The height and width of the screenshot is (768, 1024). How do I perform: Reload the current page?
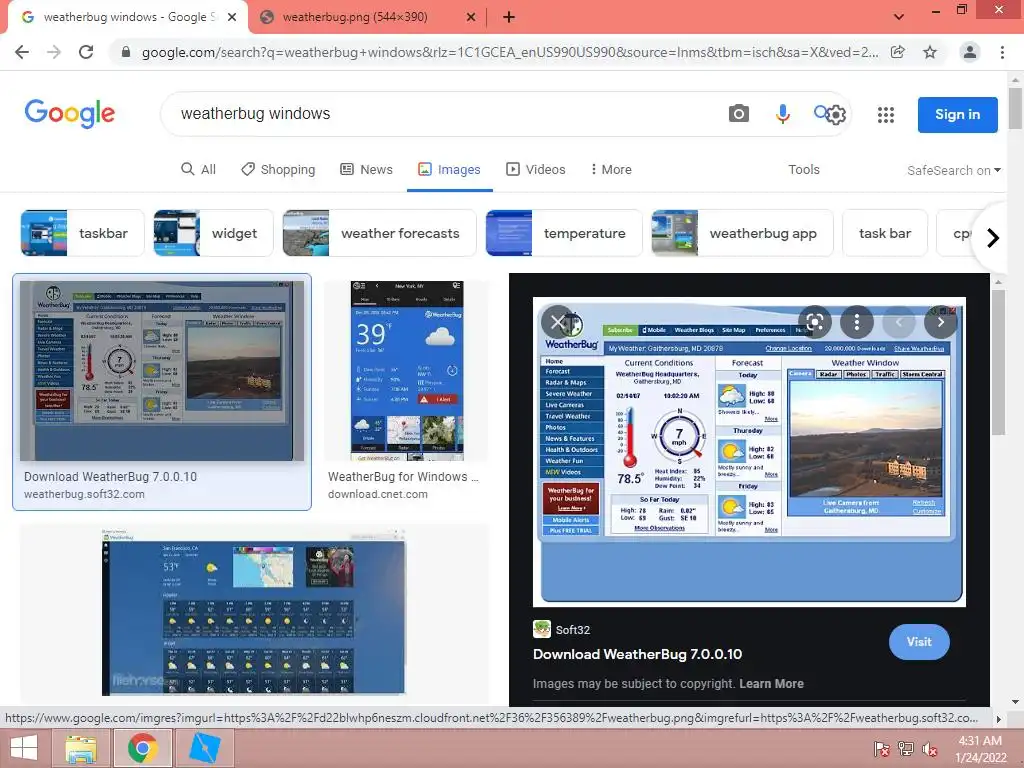pos(86,52)
